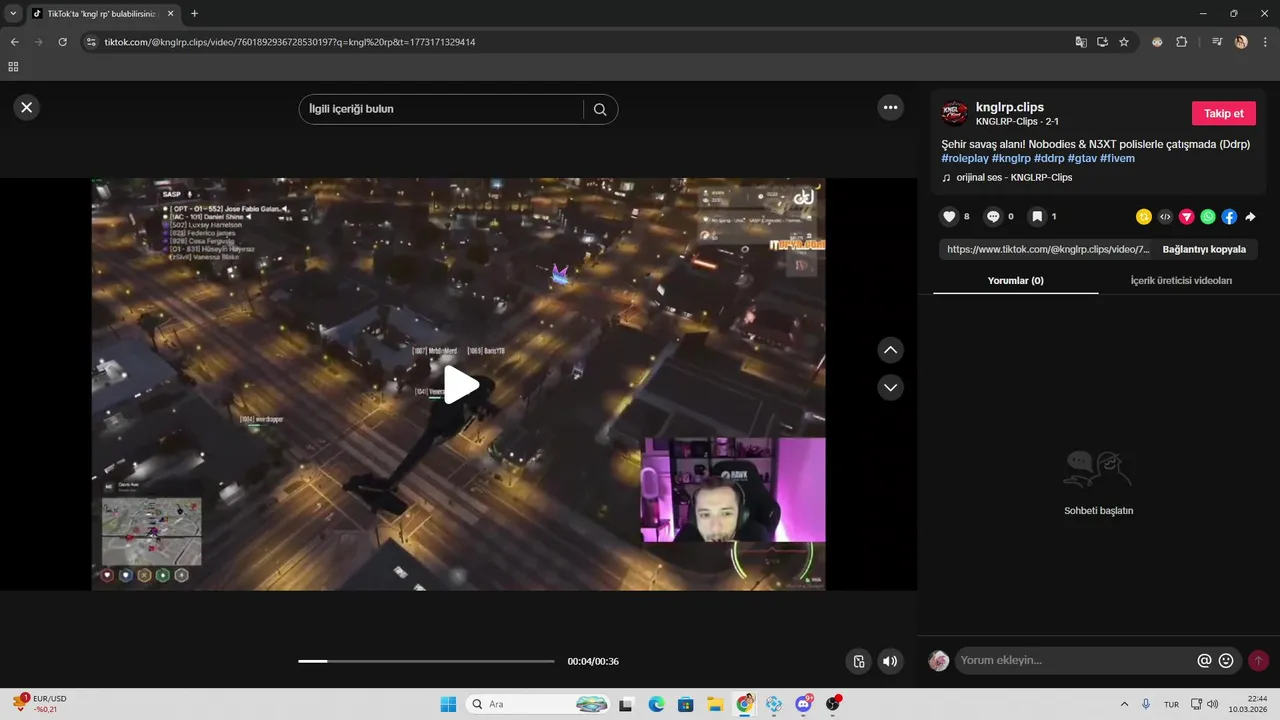Click the search magnifier icon
The width and height of the screenshot is (1280, 720).
[600, 109]
